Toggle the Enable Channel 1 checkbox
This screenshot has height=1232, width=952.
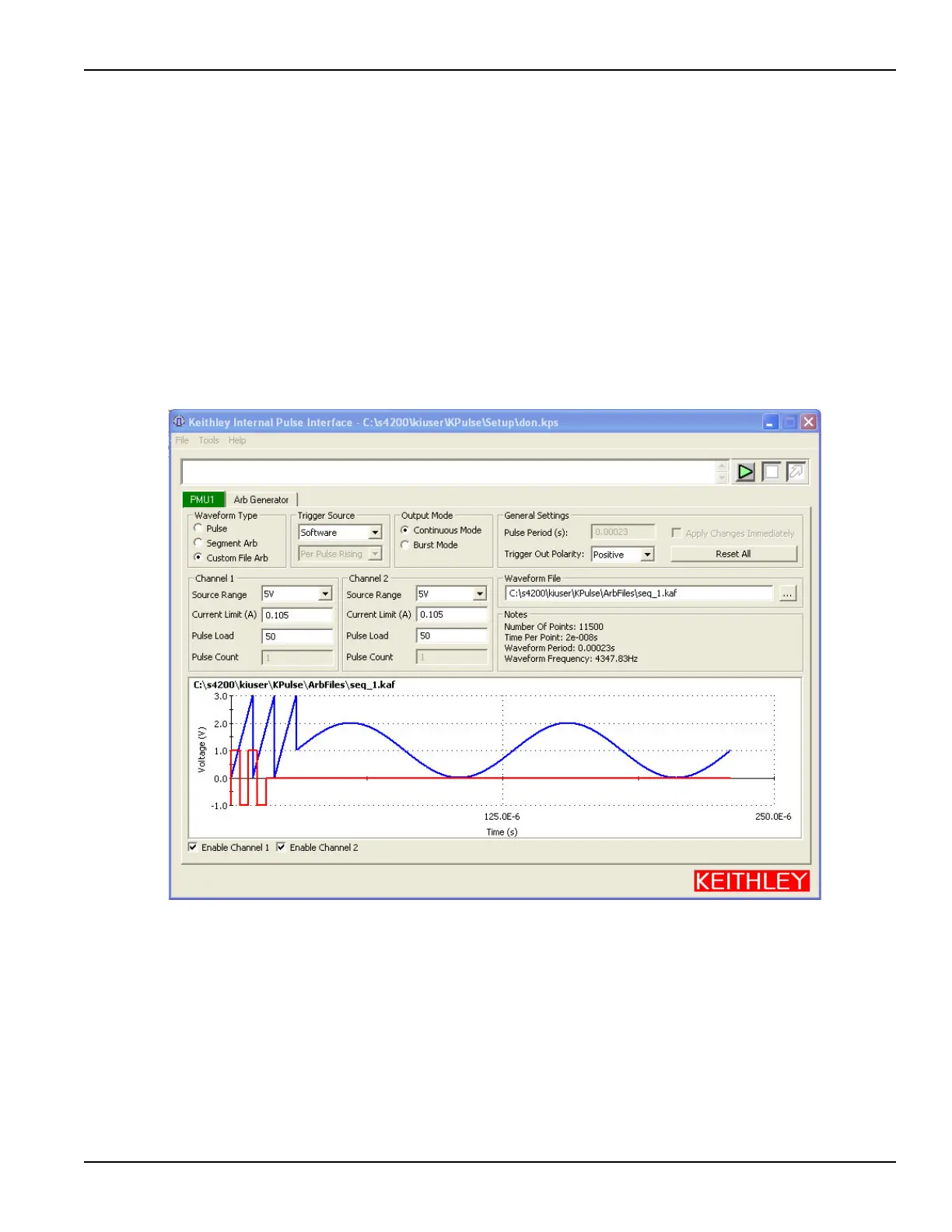click(193, 847)
